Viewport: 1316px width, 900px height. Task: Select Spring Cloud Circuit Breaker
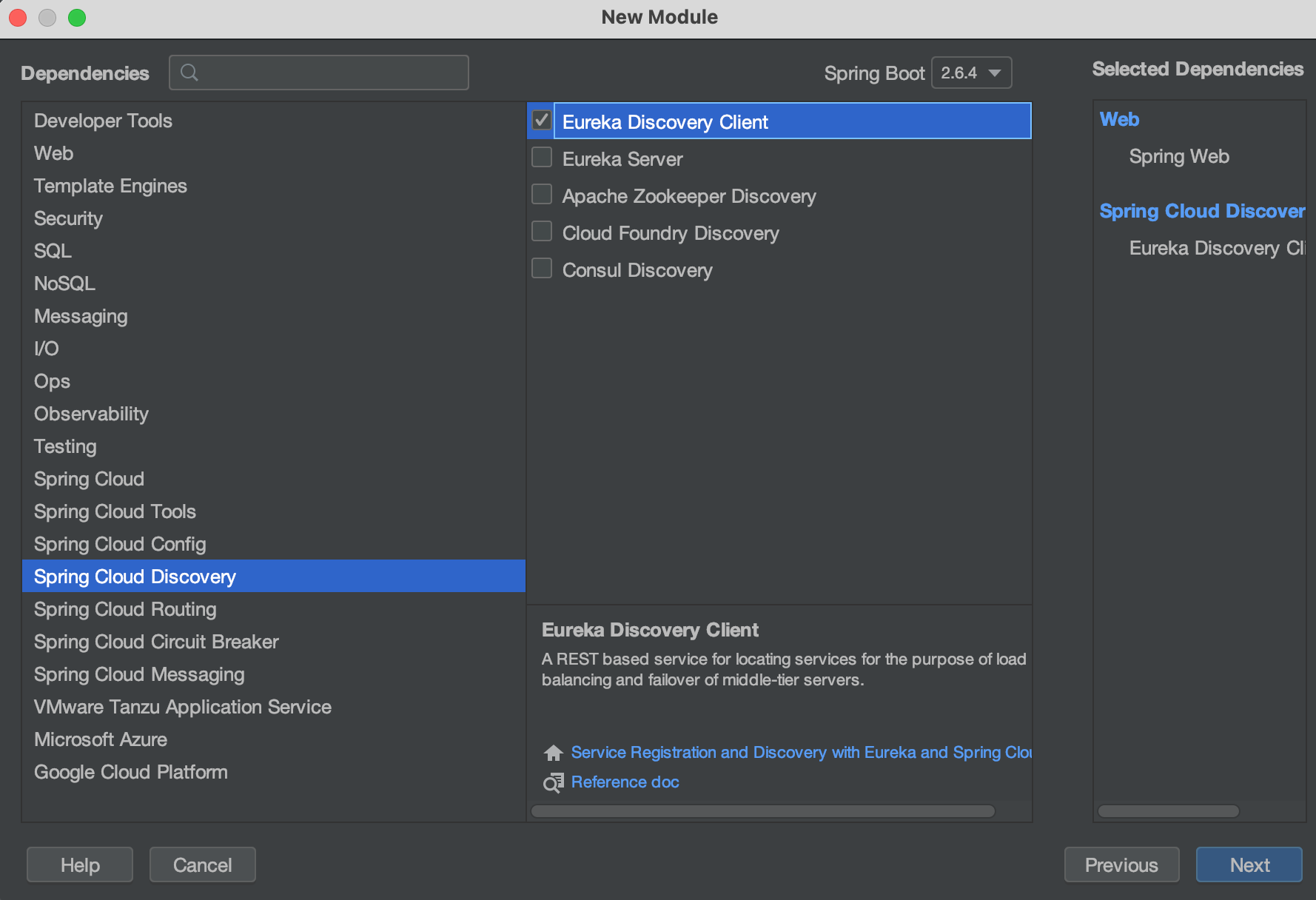click(274, 642)
